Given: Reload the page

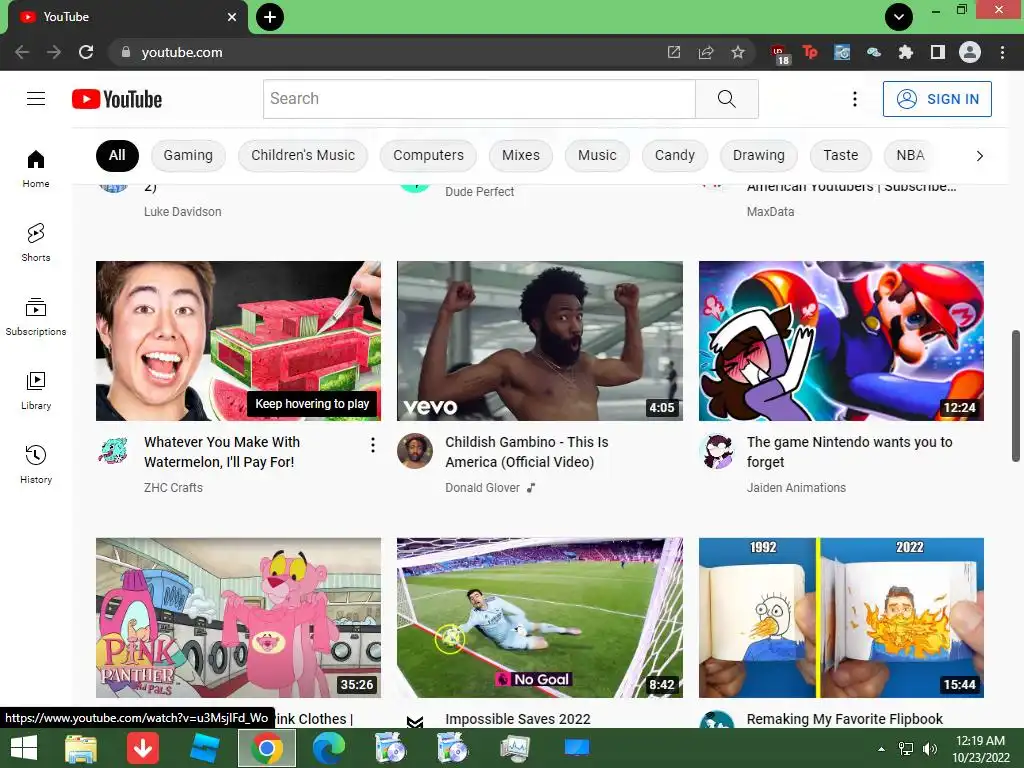Looking at the screenshot, I should click(x=86, y=52).
